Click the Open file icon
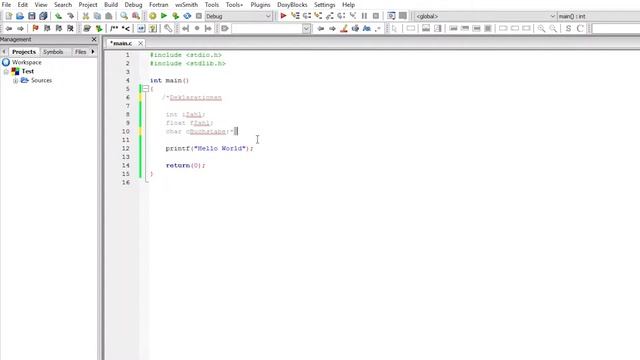Image resolution: width=640 pixels, height=360 pixels. [20, 16]
